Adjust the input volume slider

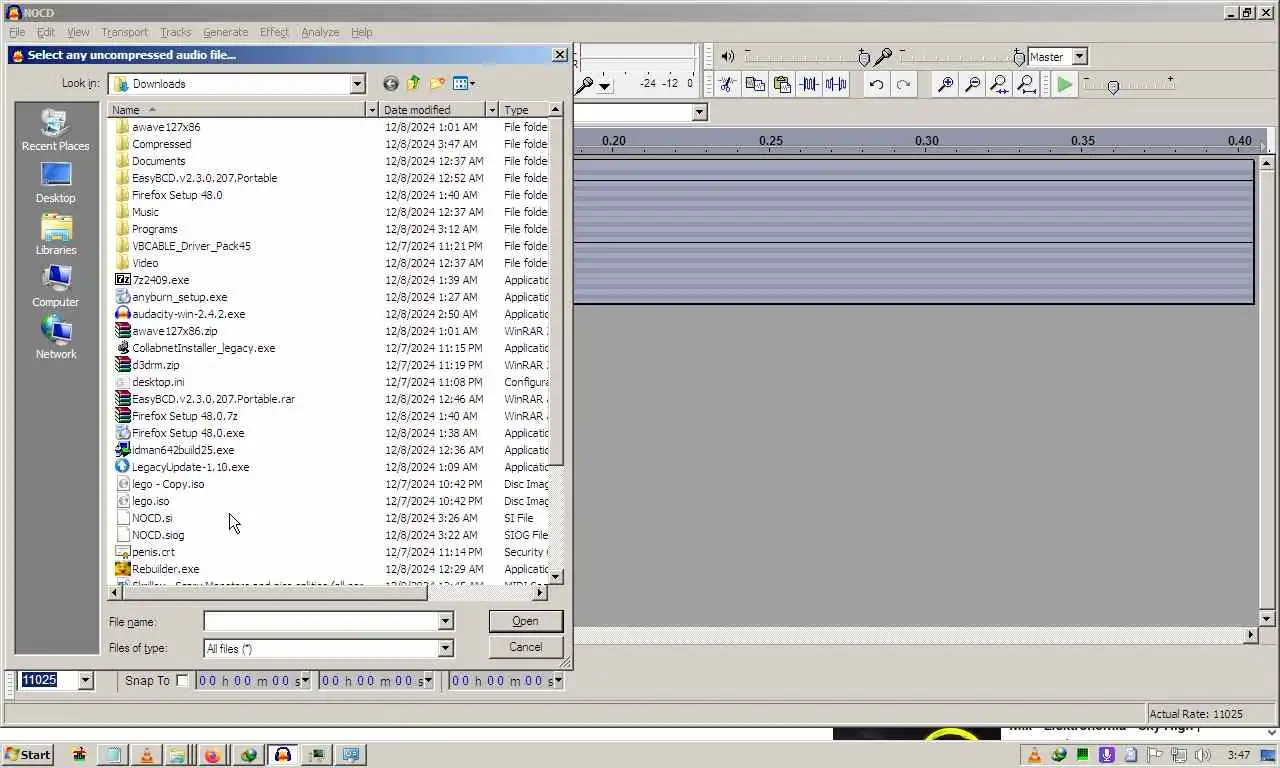[x=961, y=57]
